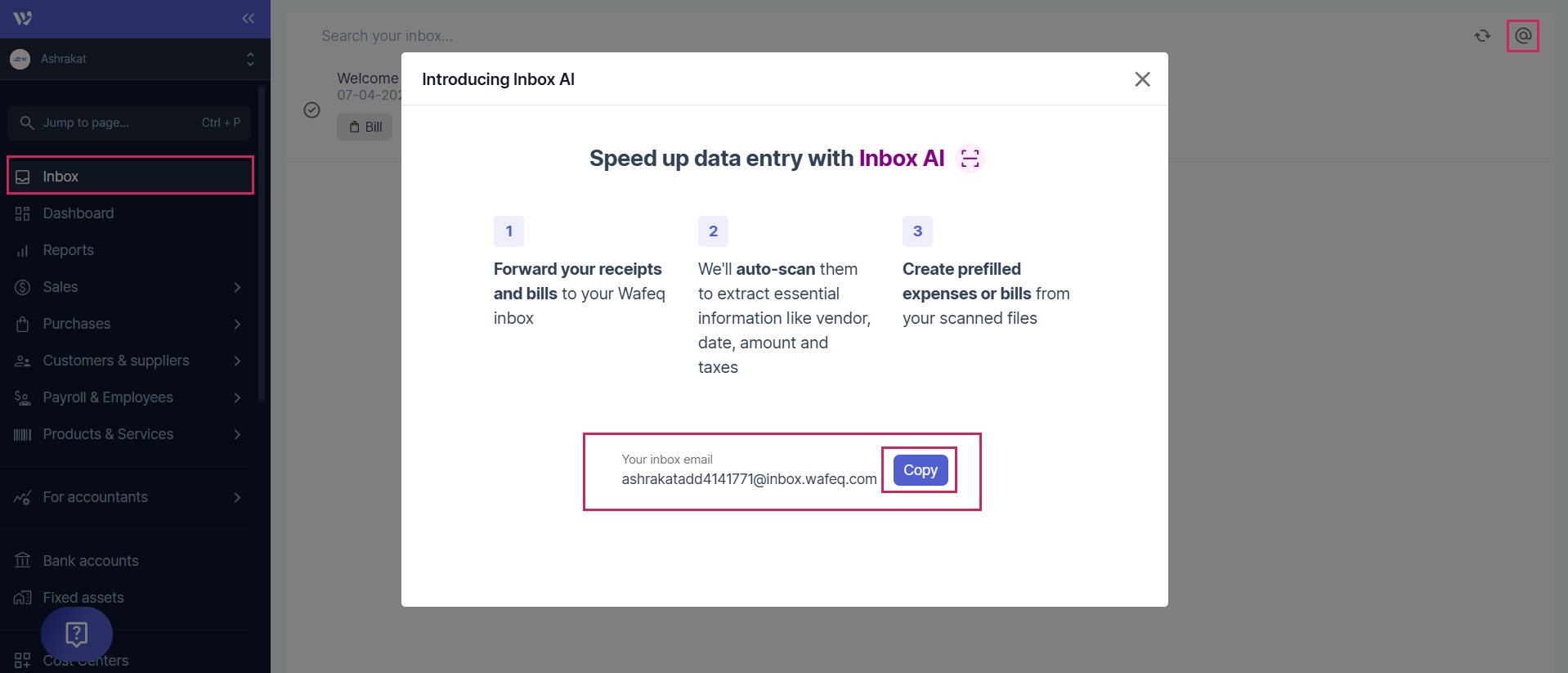This screenshot has height=673, width=1568.
Task: Open the help bubble at the bottom left
Action: tap(76, 634)
